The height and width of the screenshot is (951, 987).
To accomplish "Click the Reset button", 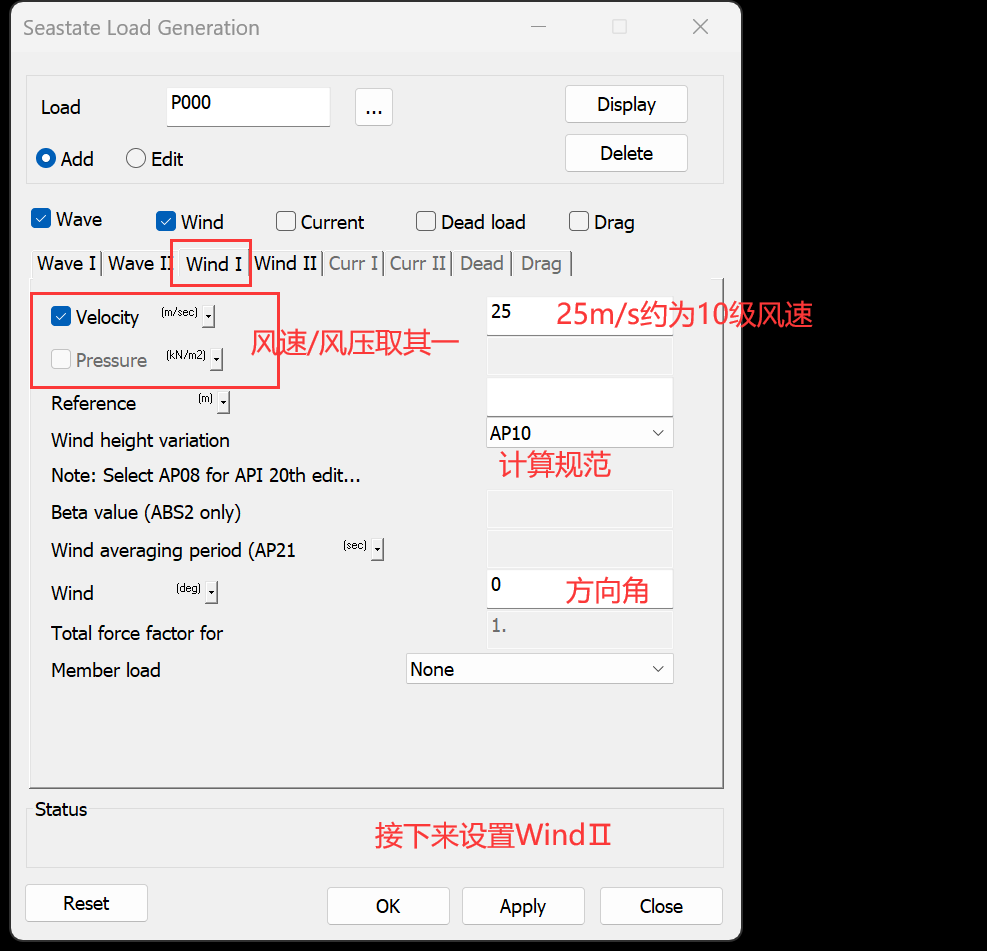I will coord(86,903).
